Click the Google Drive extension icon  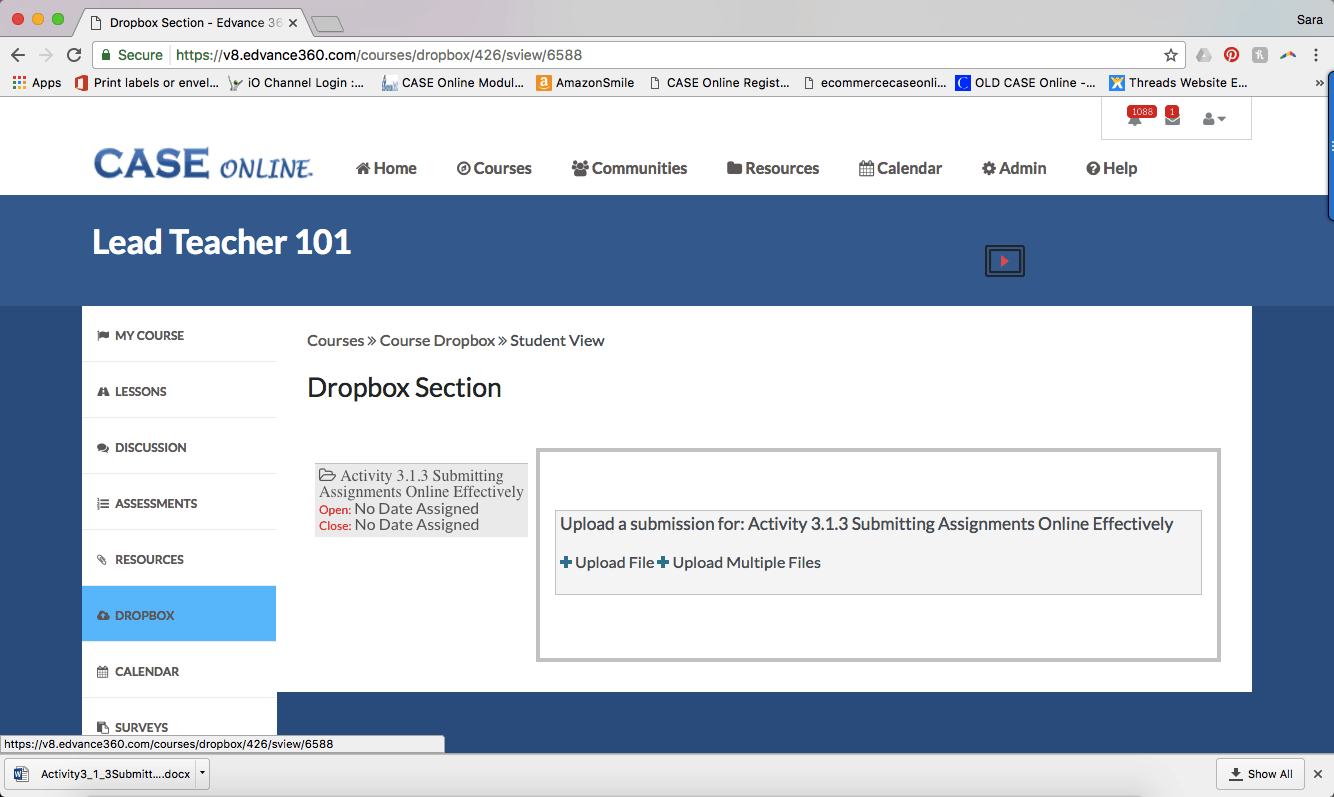point(1204,55)
